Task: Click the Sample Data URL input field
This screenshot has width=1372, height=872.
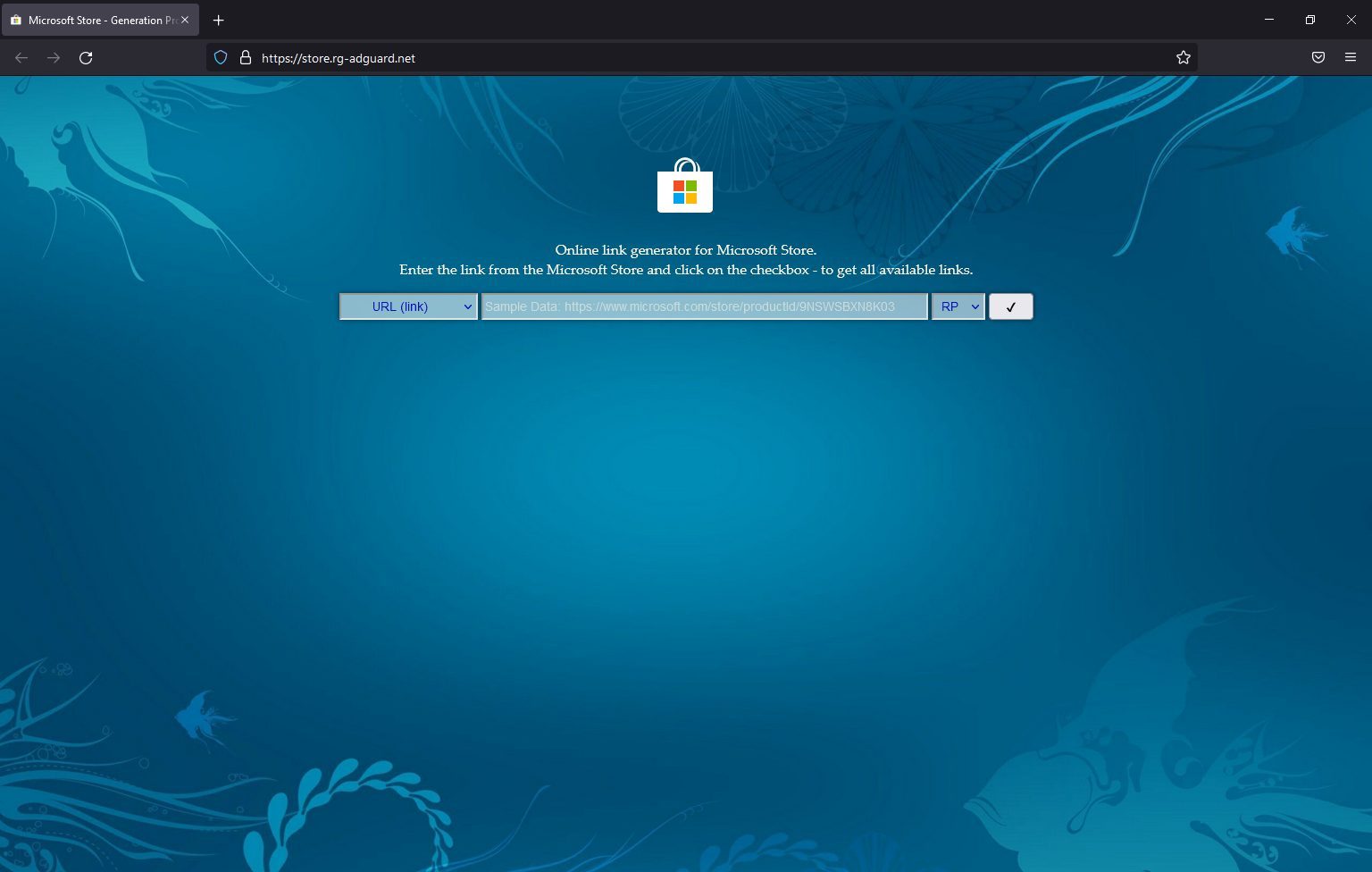Action: point(705,306)
